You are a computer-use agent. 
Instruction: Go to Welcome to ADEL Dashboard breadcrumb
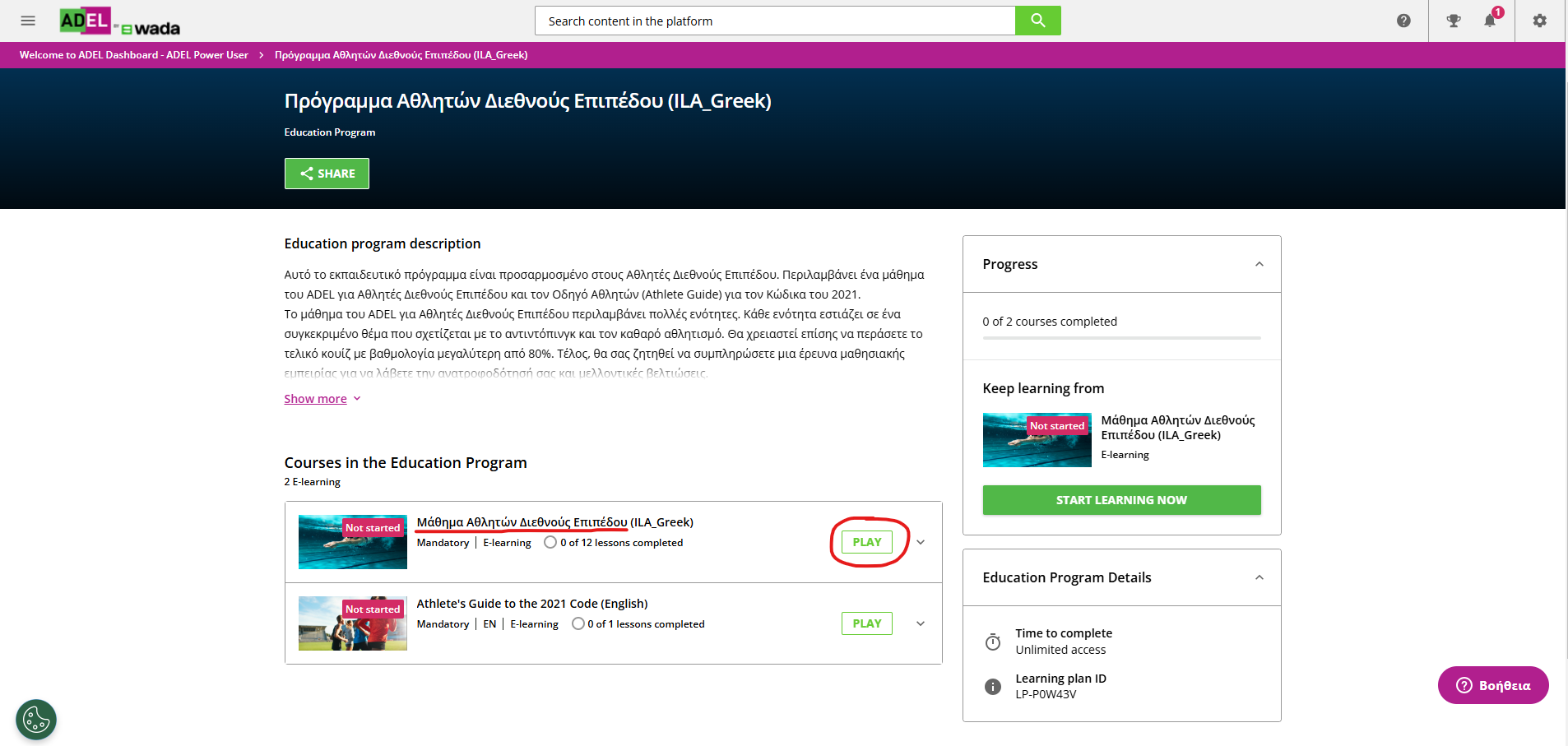click(133, 55)
